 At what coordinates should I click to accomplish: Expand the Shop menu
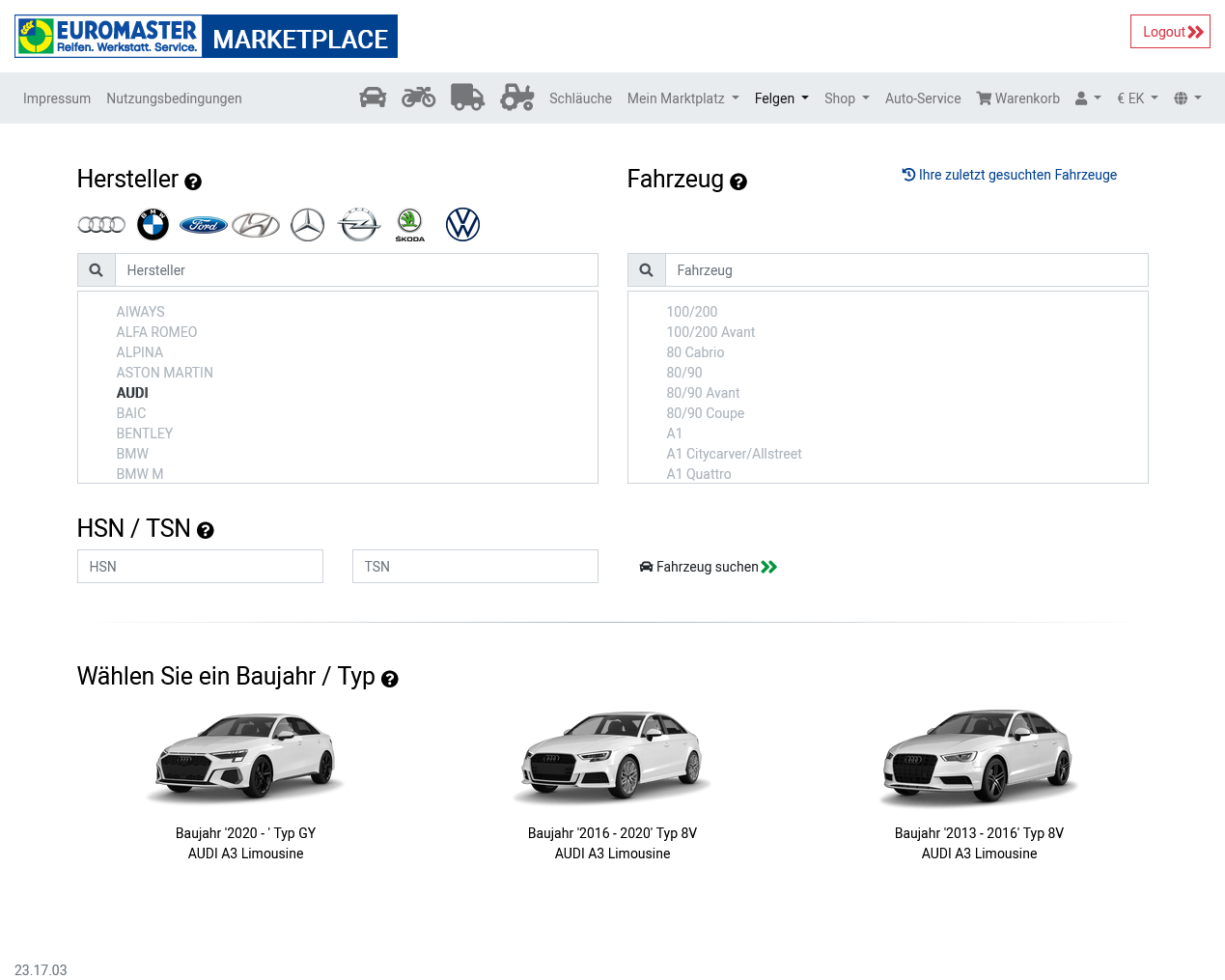pos(847,98)
